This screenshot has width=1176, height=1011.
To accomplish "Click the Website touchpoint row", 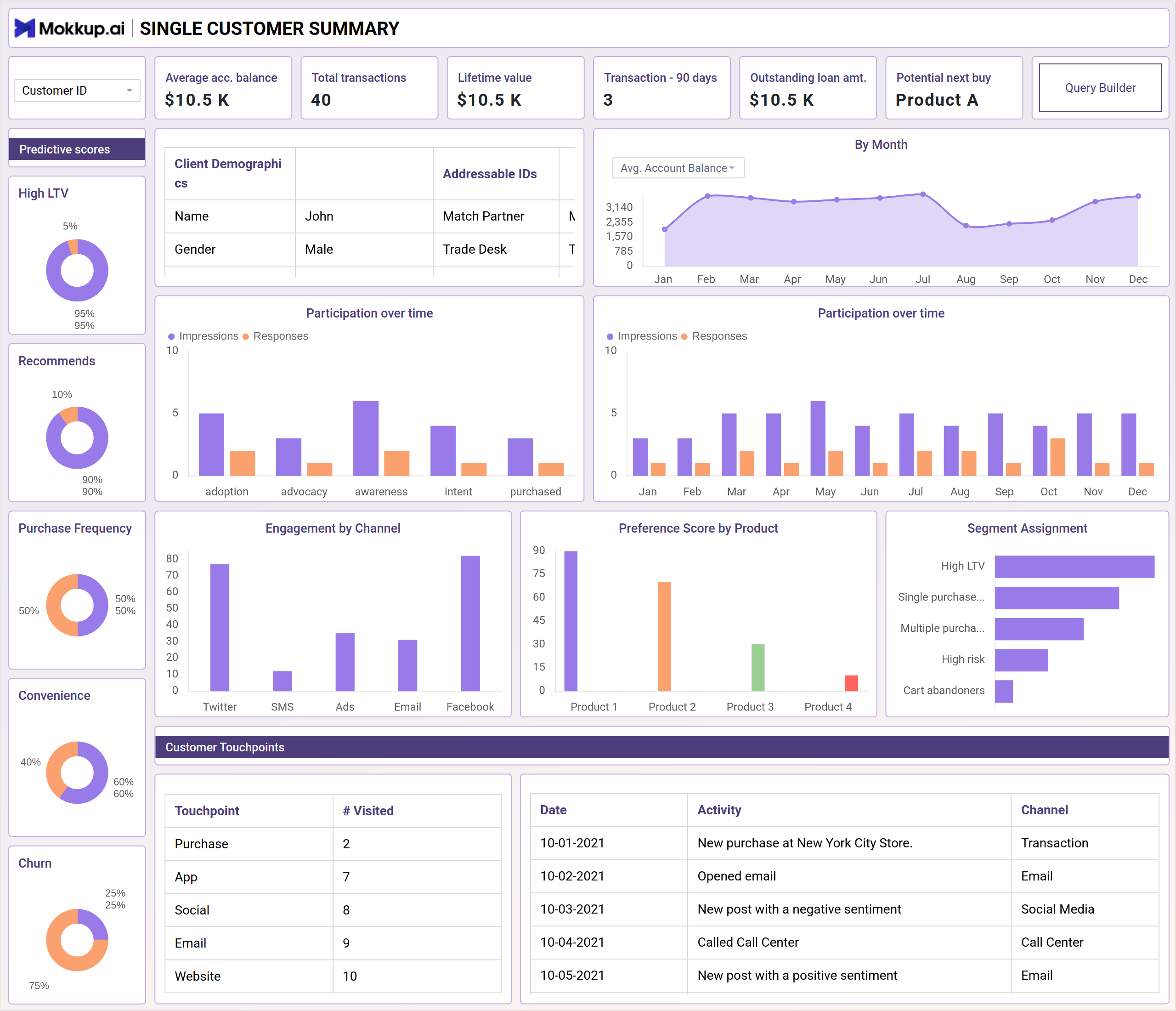I will pos(333,976).
